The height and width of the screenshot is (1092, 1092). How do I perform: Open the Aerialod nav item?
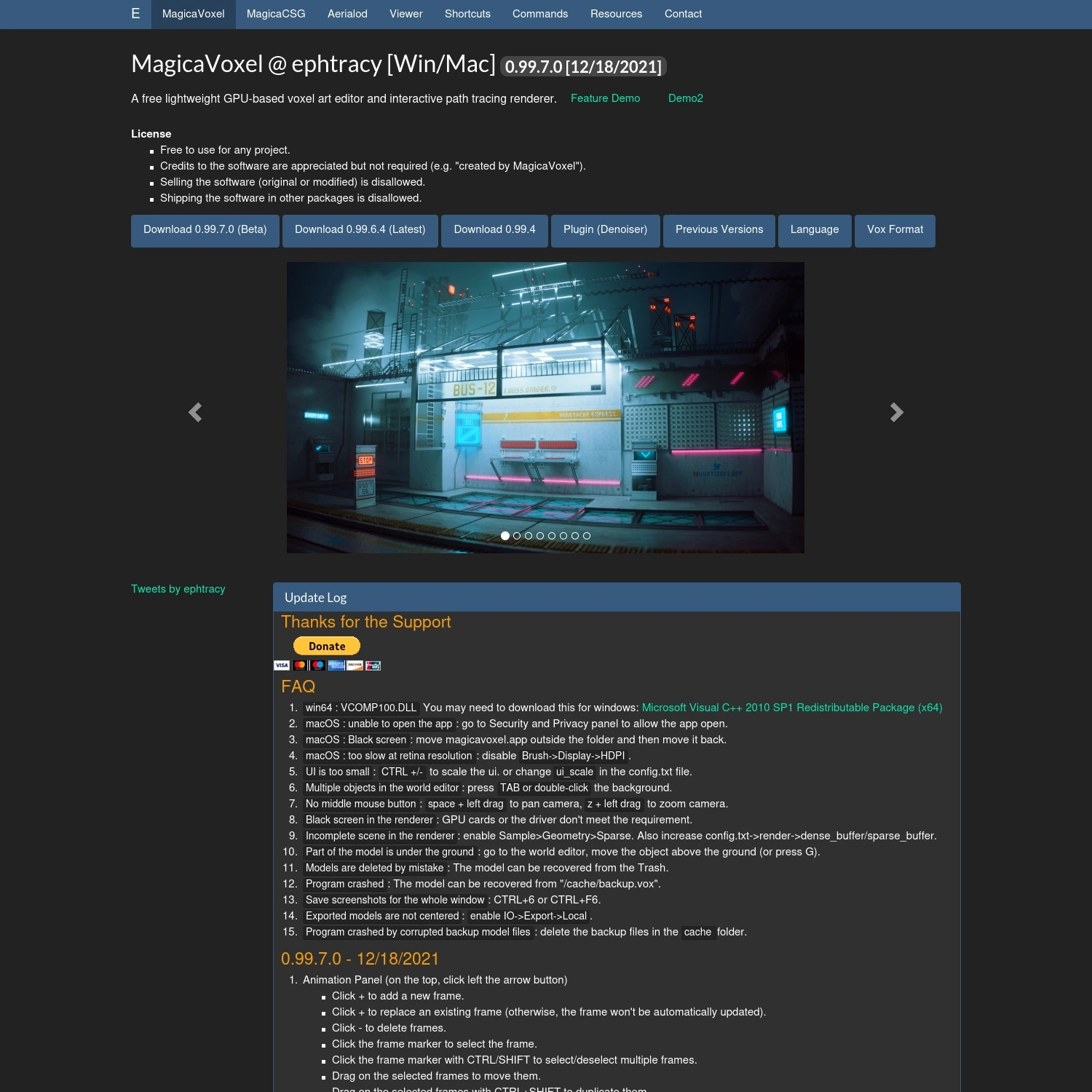347,14
